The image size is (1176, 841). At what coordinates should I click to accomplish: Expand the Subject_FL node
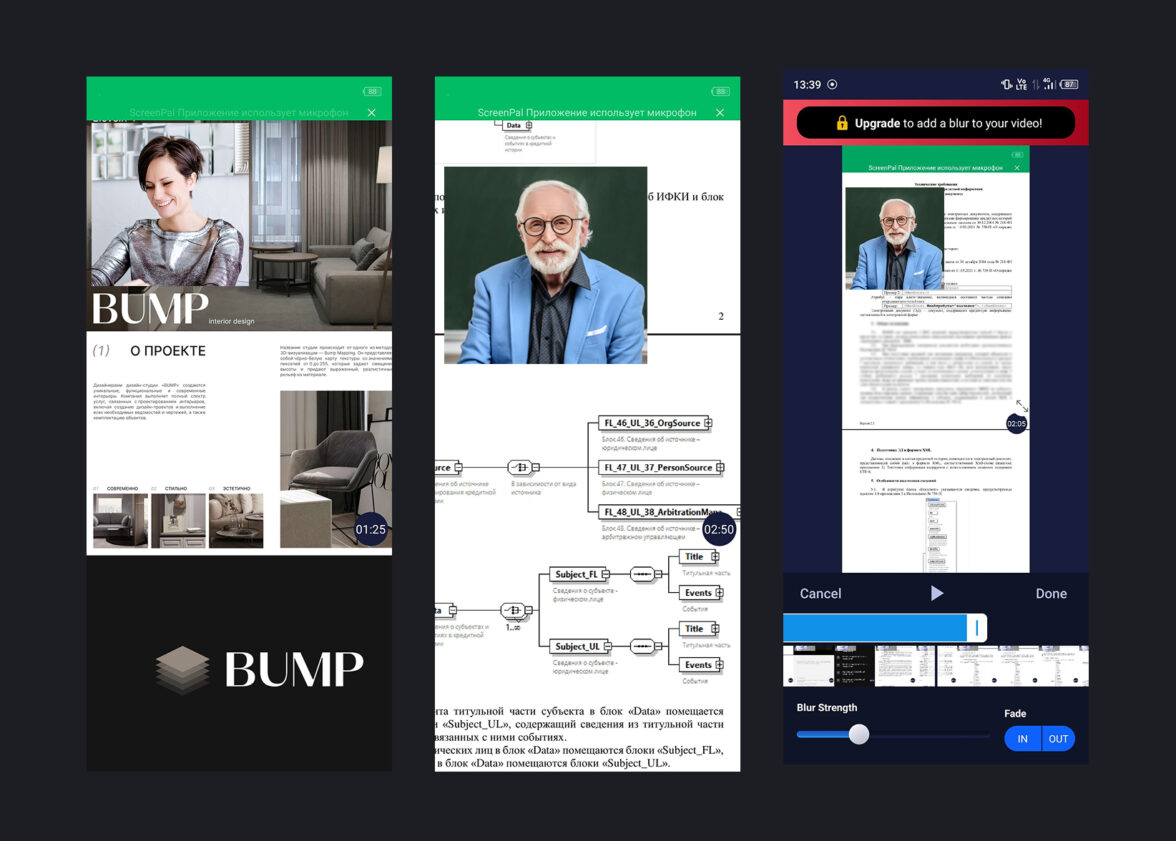pyautogui.click(x=606, y=575)
